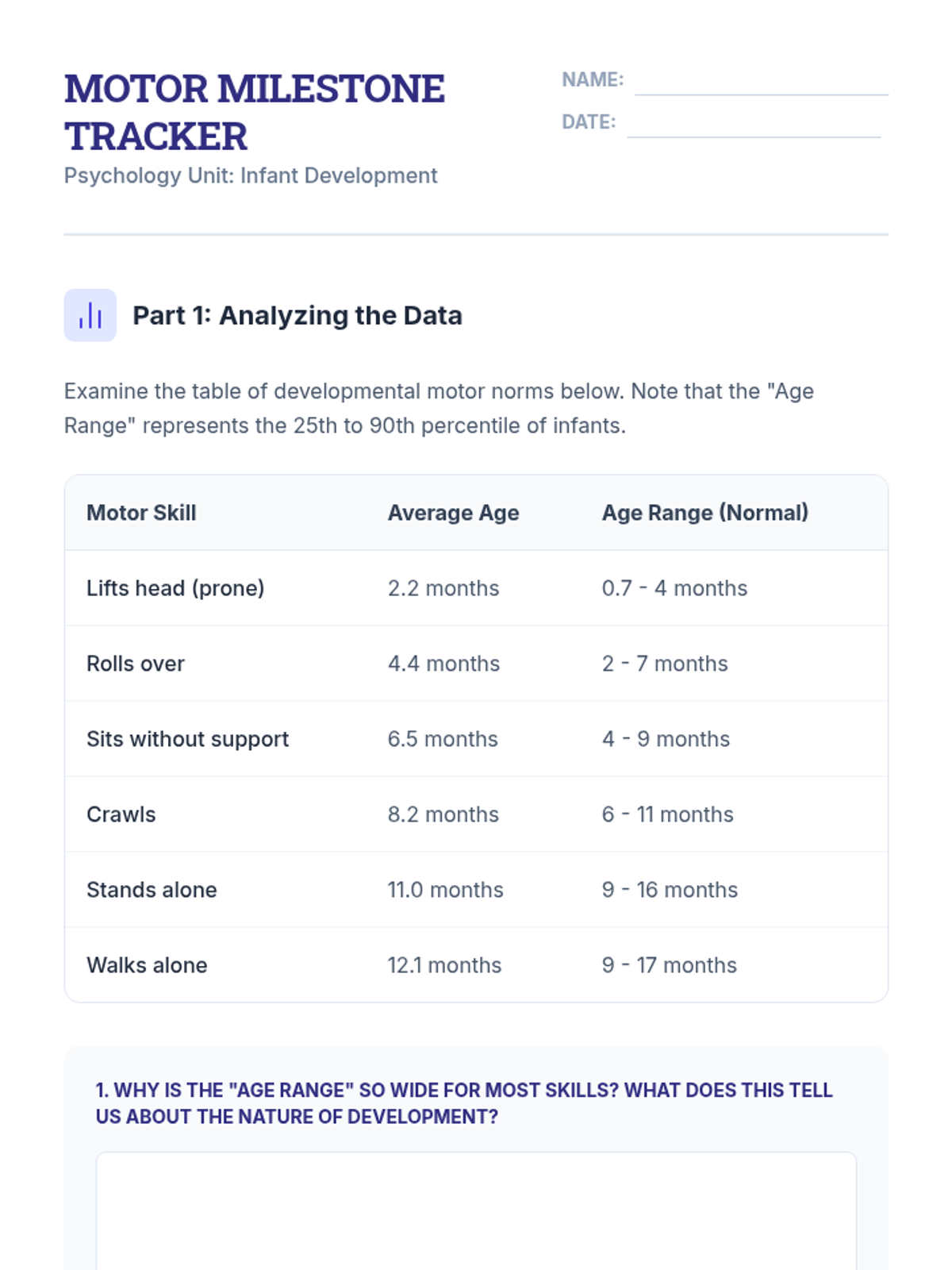Click the Part 1: Analyzing the Data heading
The image size is (952, 1270).
(297, 315)
